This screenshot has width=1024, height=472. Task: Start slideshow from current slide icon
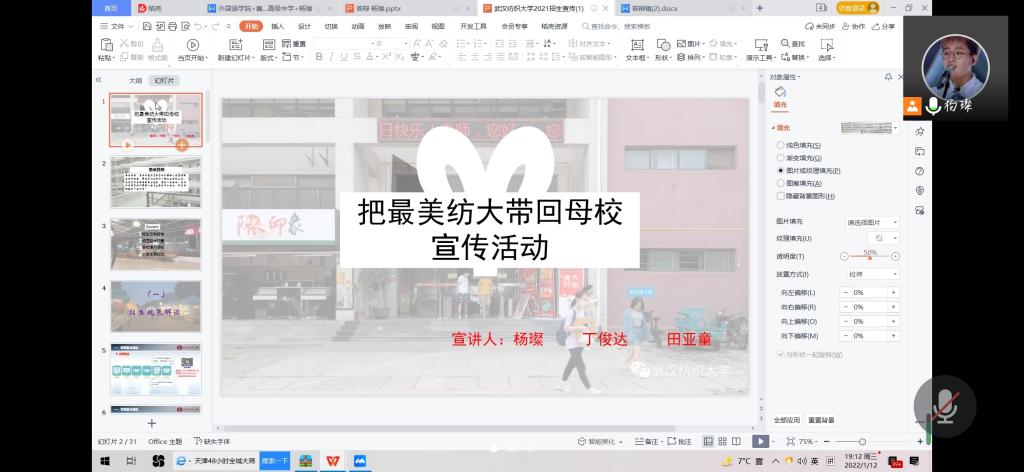[192, 45]
